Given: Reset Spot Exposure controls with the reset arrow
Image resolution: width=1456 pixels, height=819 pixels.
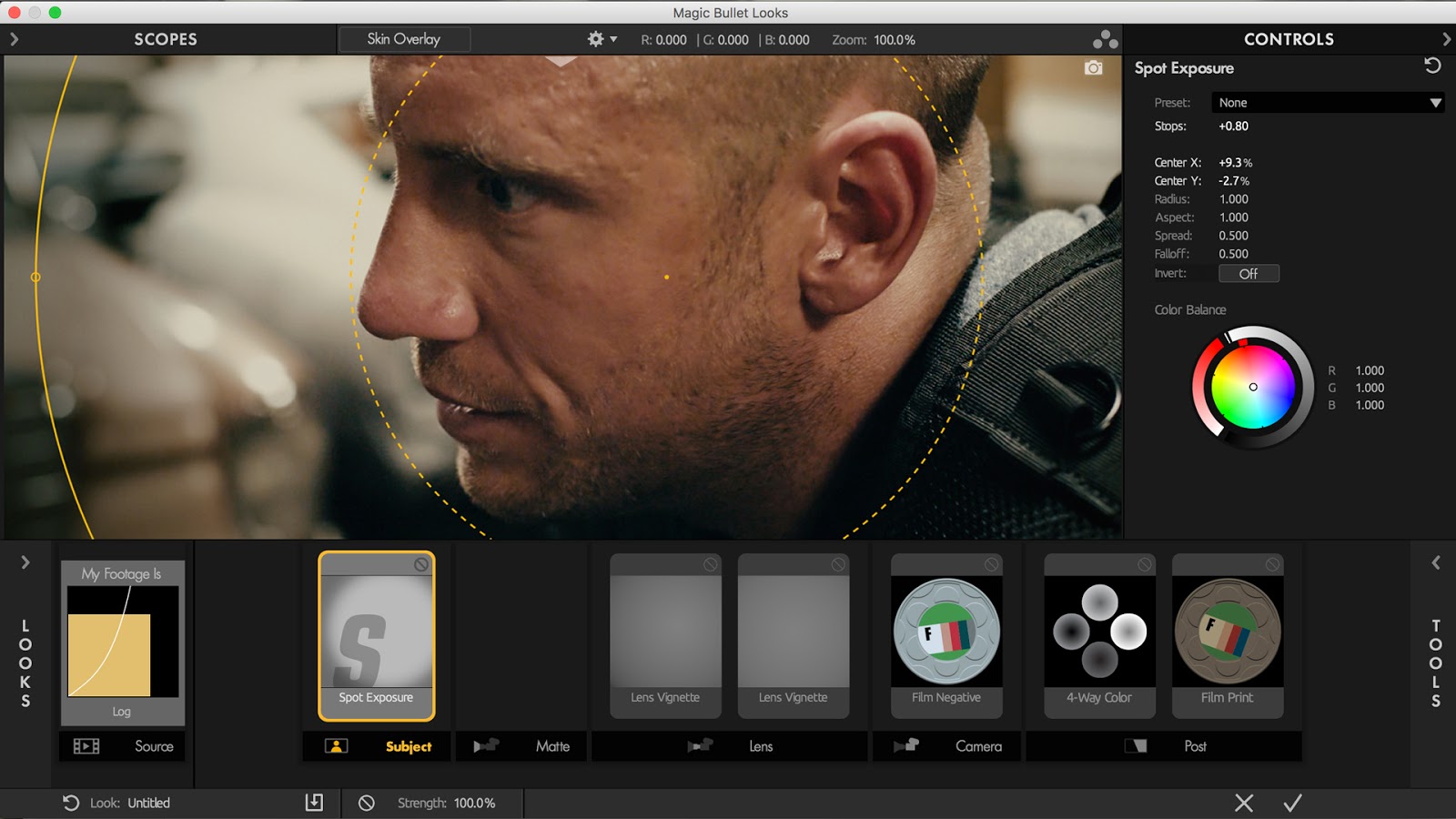Looking at the screenshot, I should coord(1432,66).
